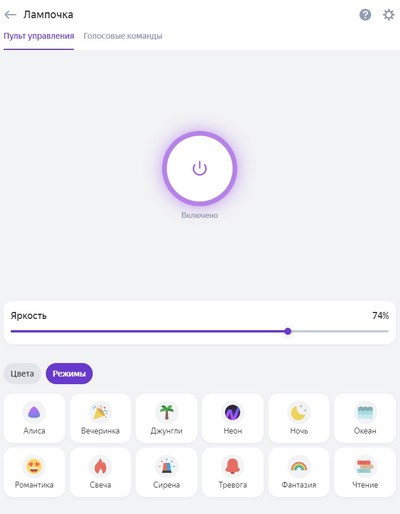Viewport: 400px width, 514px height.
Task: Pick the Океан wave mode
Action: click(x=365, y=418)
